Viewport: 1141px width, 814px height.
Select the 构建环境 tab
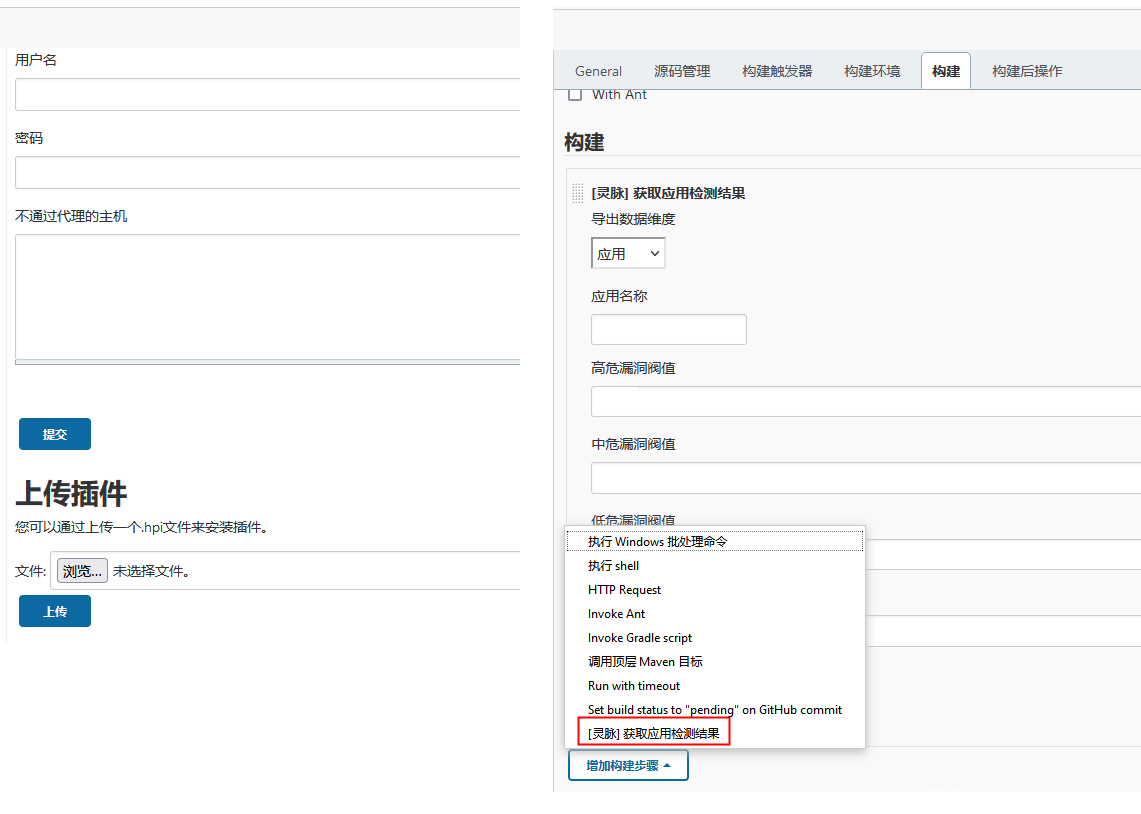click(x=872, y=71)
